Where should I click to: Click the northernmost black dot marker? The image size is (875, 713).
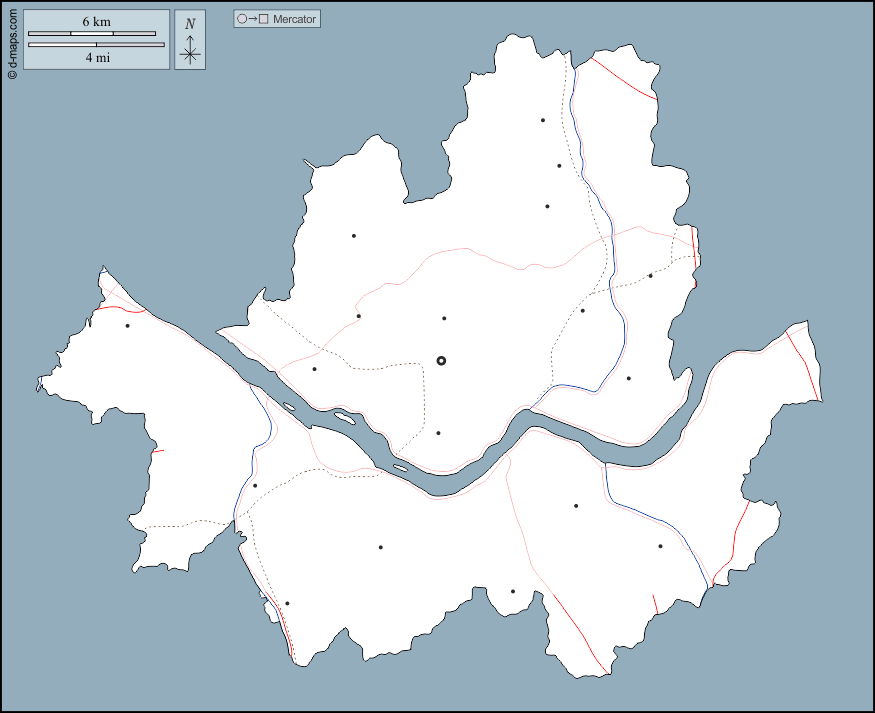[543, 120]
